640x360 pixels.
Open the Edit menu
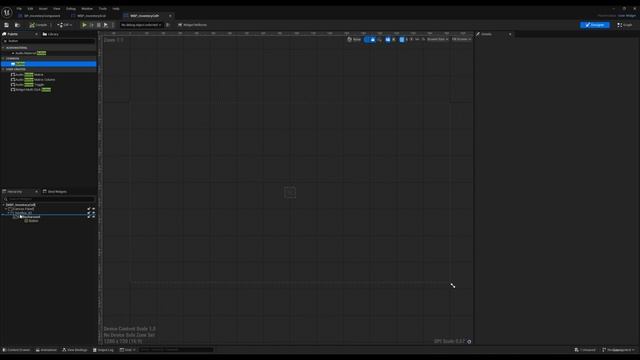30,9
